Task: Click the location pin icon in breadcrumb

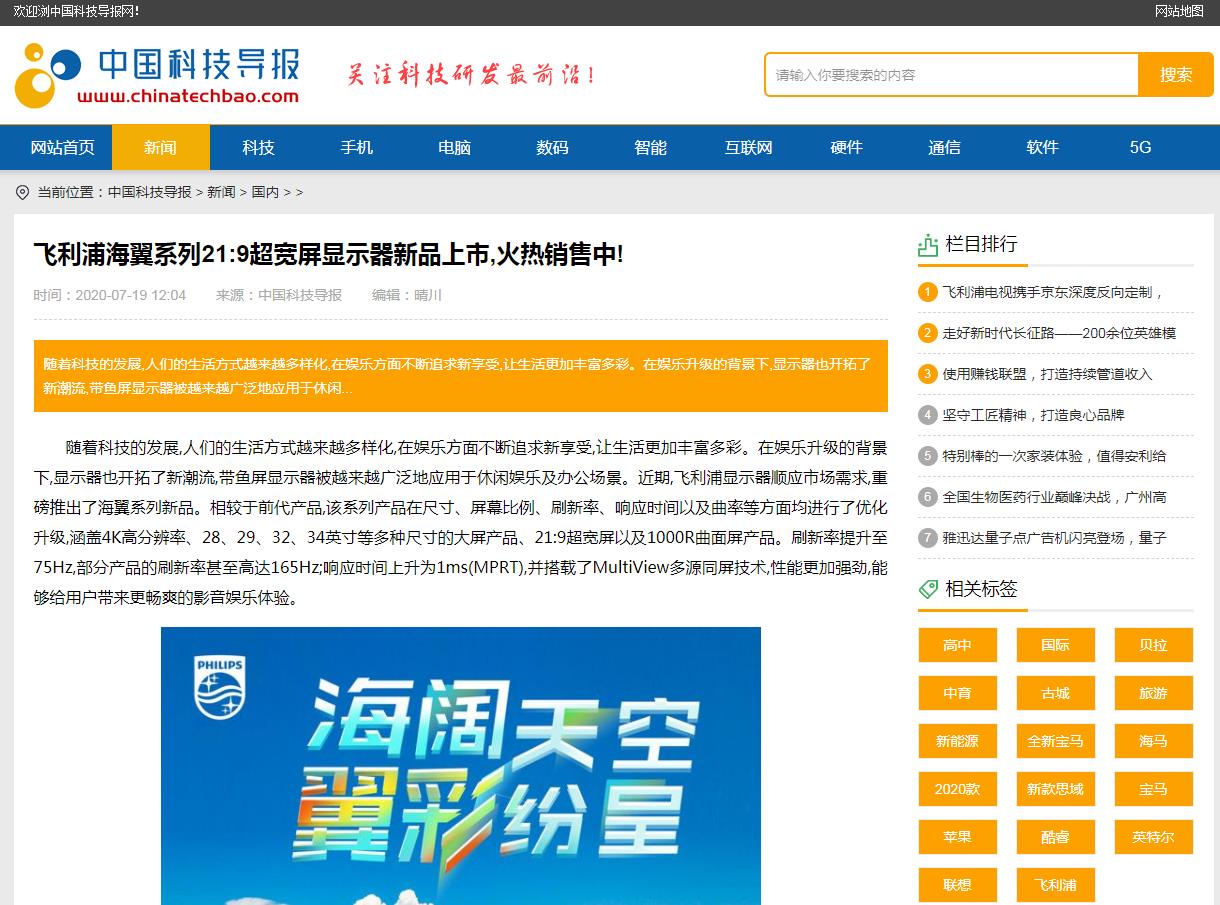Action: click(23, 192)
